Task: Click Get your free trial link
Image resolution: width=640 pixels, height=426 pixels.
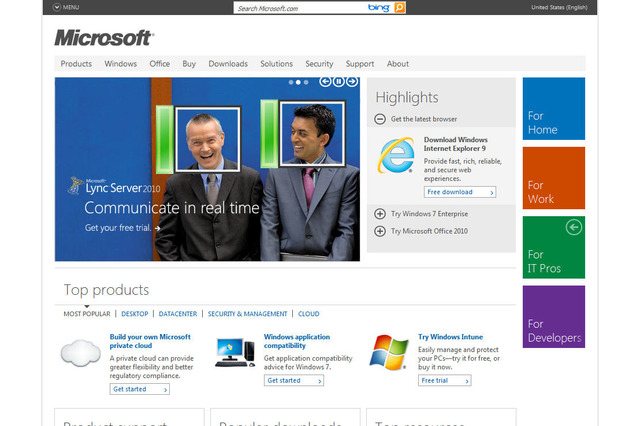Action: pyautogui.click(x=122, y=228)
